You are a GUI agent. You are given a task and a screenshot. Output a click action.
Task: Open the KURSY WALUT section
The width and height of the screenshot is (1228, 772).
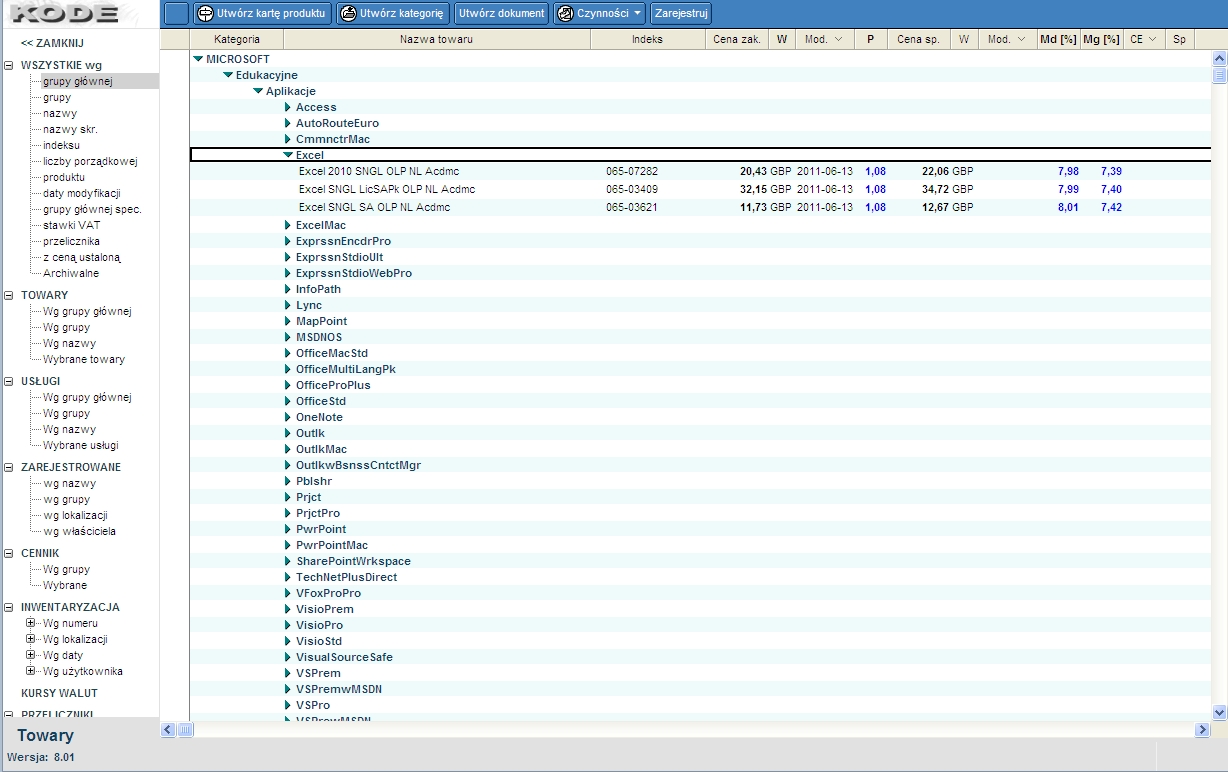click(x=59, y=693)
